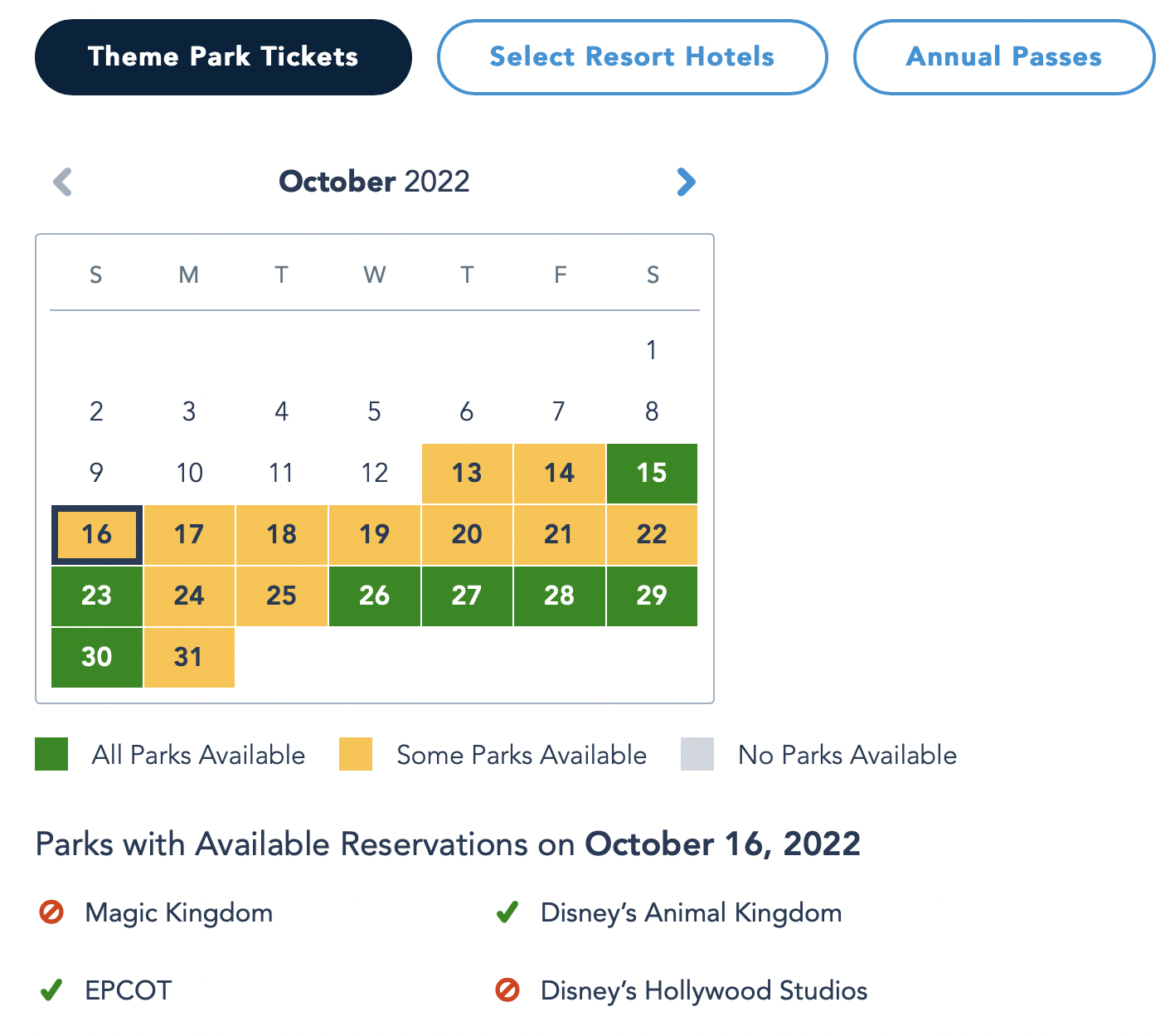1170x1036 pixels.
Task: Go to the next month arrow
Action: 686,182
